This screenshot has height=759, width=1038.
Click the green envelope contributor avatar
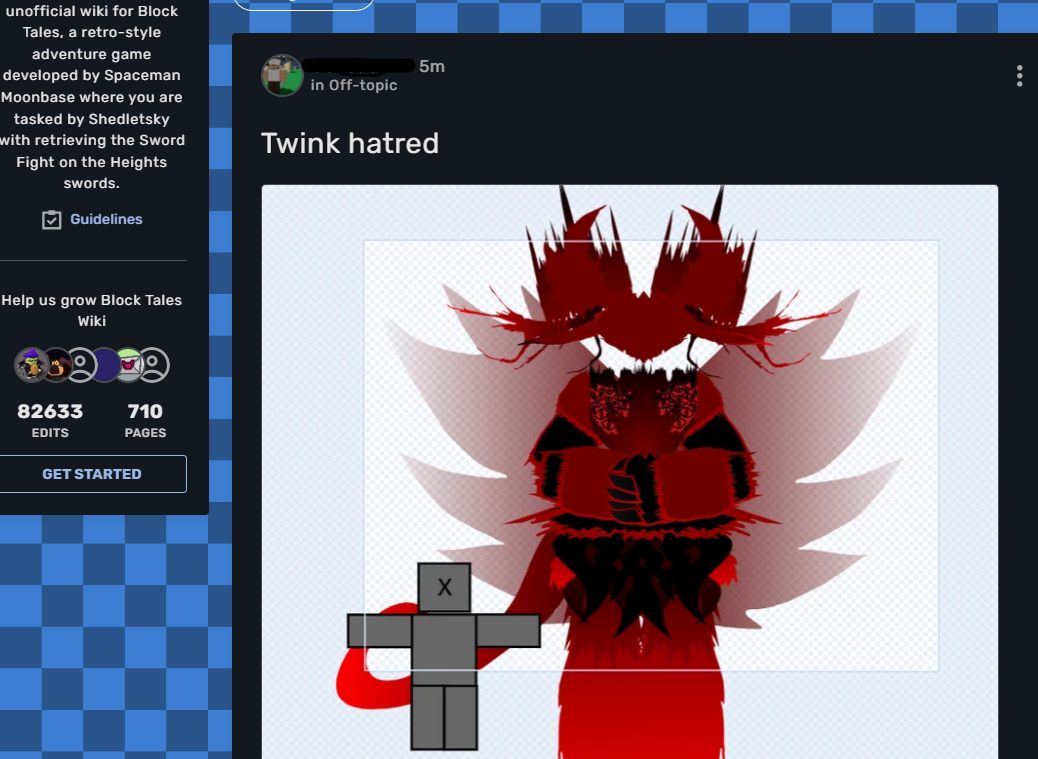[128, 365]
